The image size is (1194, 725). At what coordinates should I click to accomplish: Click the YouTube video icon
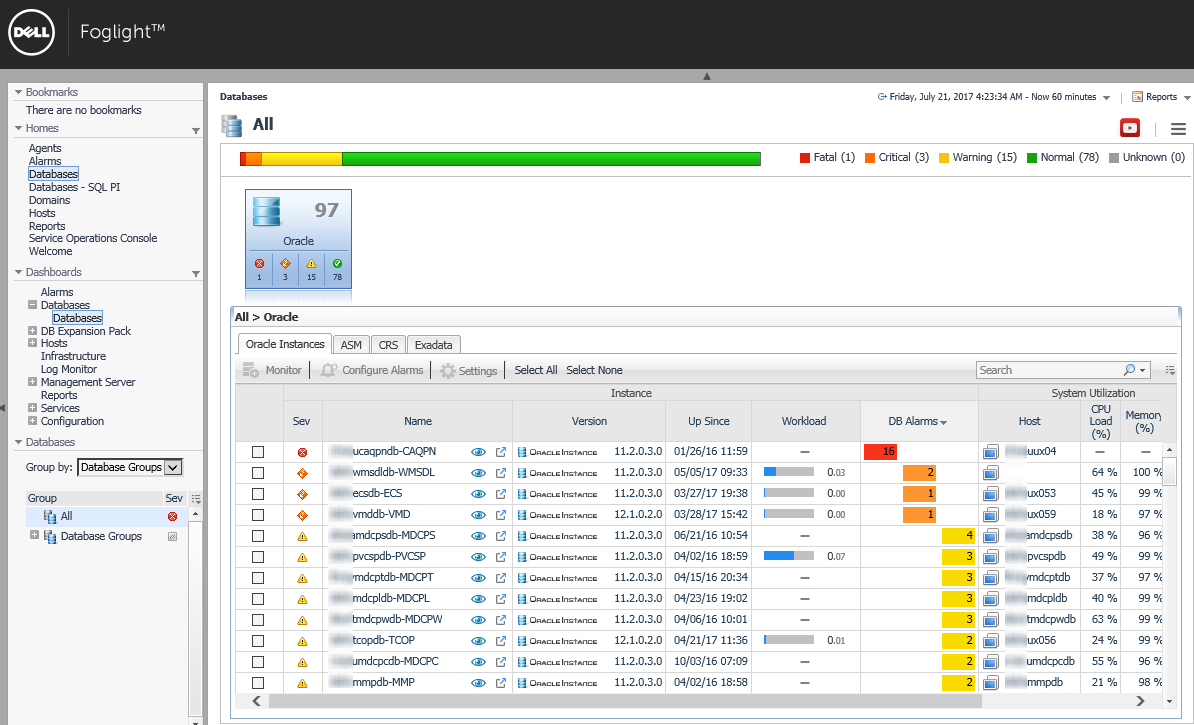point(1130,128)
